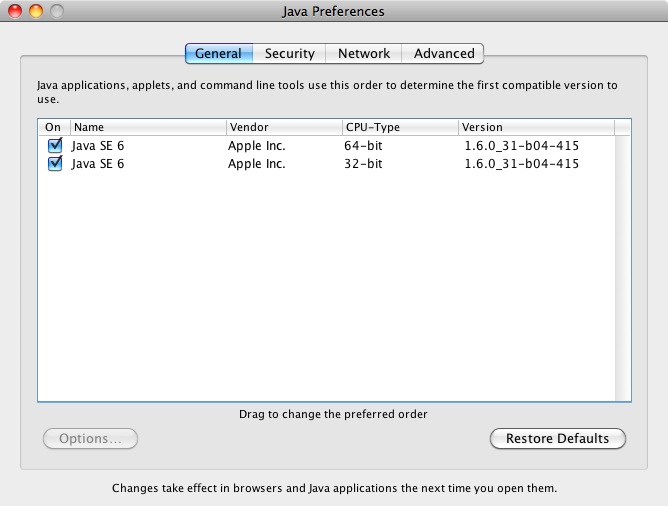The width and height of the screenshot is (668, 506).
Task: Click the Options… button
Action: (90, 438)
